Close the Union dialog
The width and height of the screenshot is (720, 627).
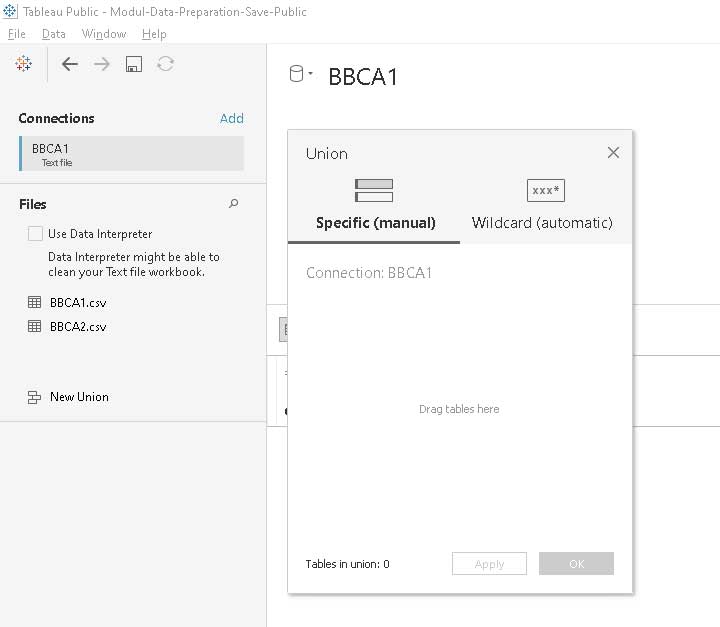613,153
